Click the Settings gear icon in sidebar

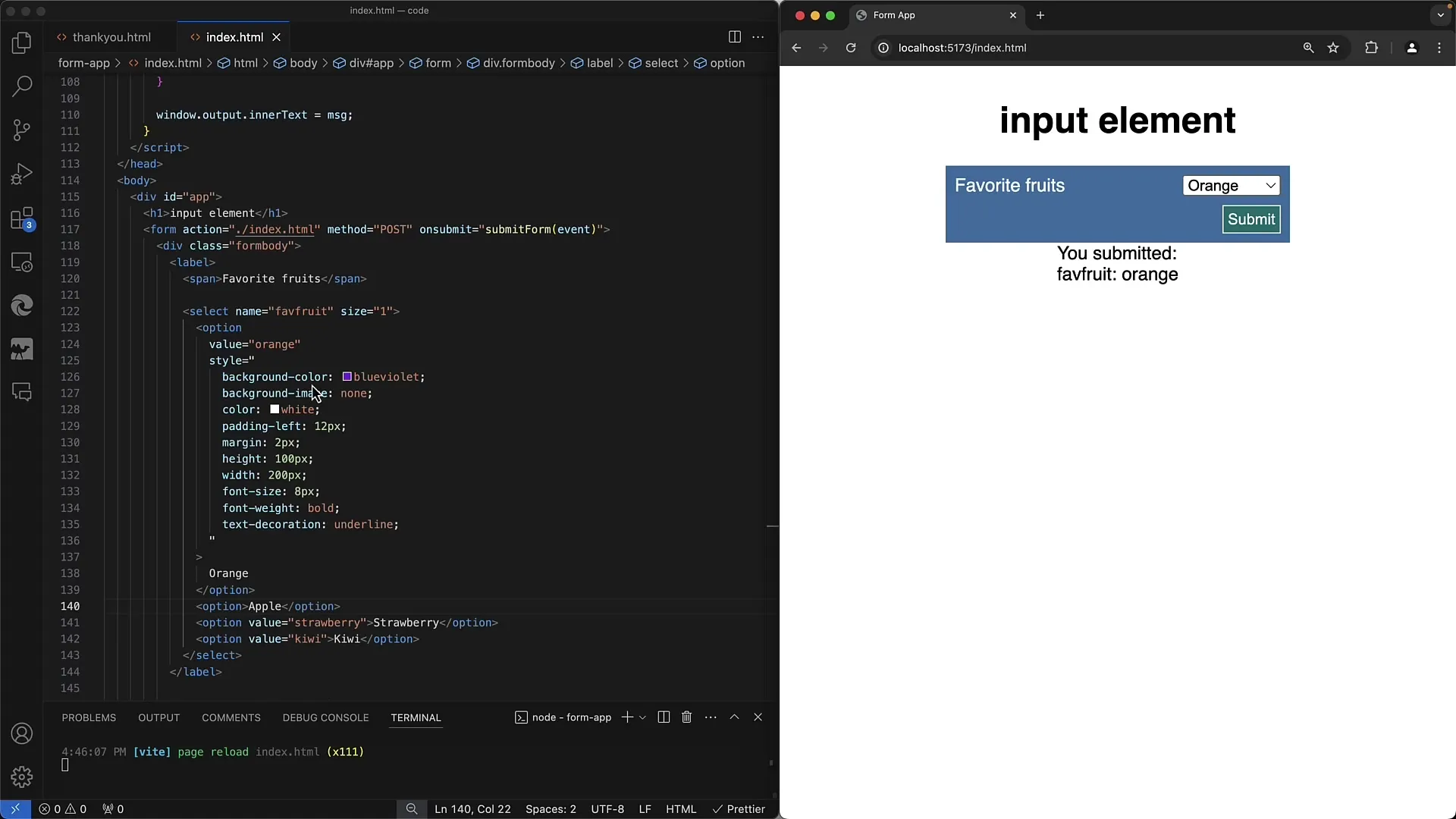coord(22,777)
